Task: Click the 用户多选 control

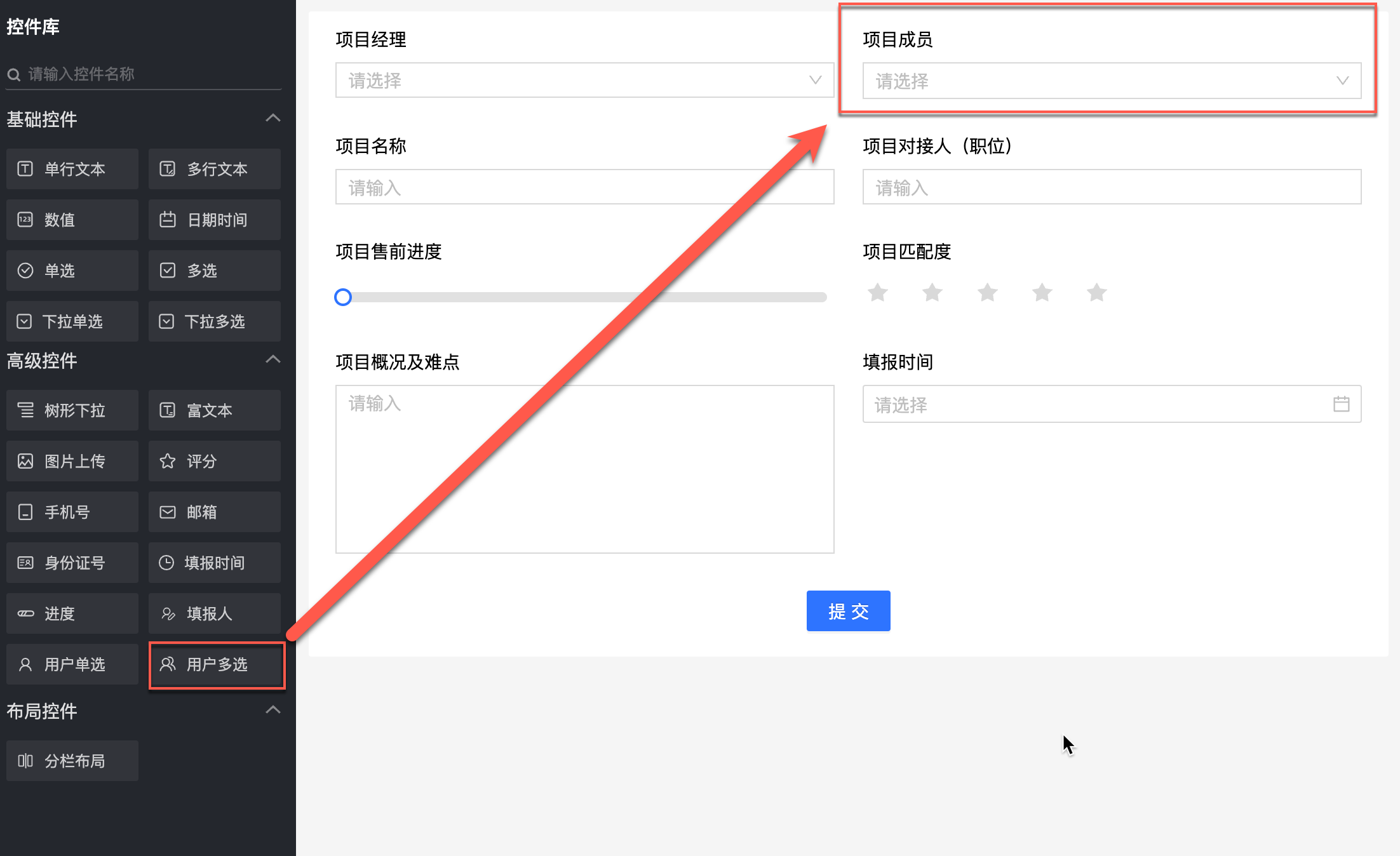Action: click(216, 665)
